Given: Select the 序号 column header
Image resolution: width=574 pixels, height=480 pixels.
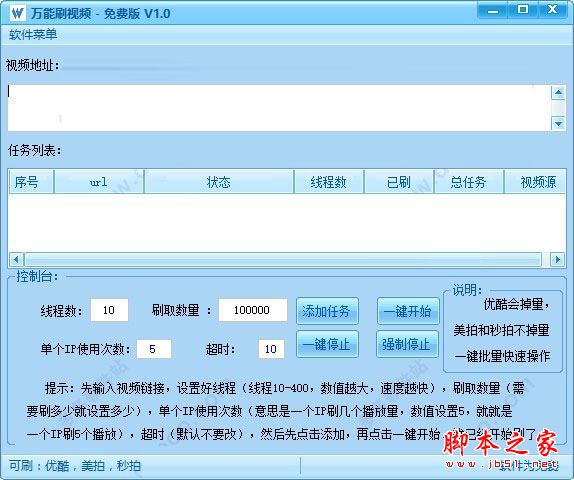Looking at the screenshot, I should pyautogui.click(x=31, y=182).
